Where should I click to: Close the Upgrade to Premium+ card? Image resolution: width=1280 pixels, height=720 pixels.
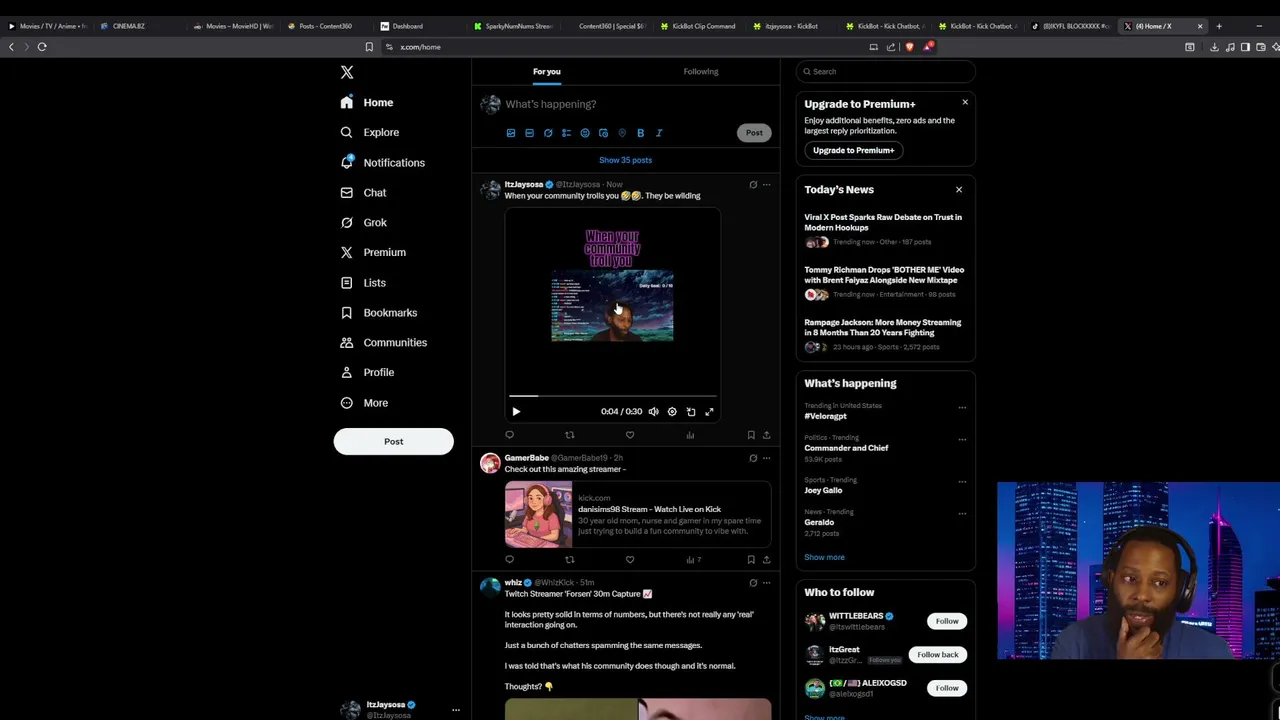[965, 102]
